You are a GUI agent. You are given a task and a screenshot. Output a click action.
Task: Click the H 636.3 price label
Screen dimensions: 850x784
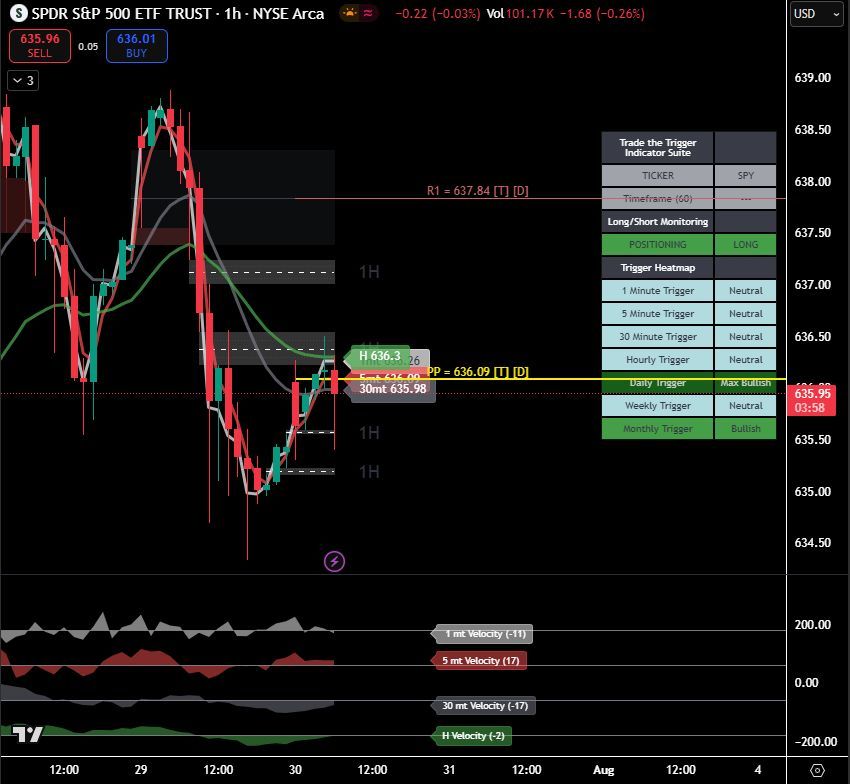point(379,356)
